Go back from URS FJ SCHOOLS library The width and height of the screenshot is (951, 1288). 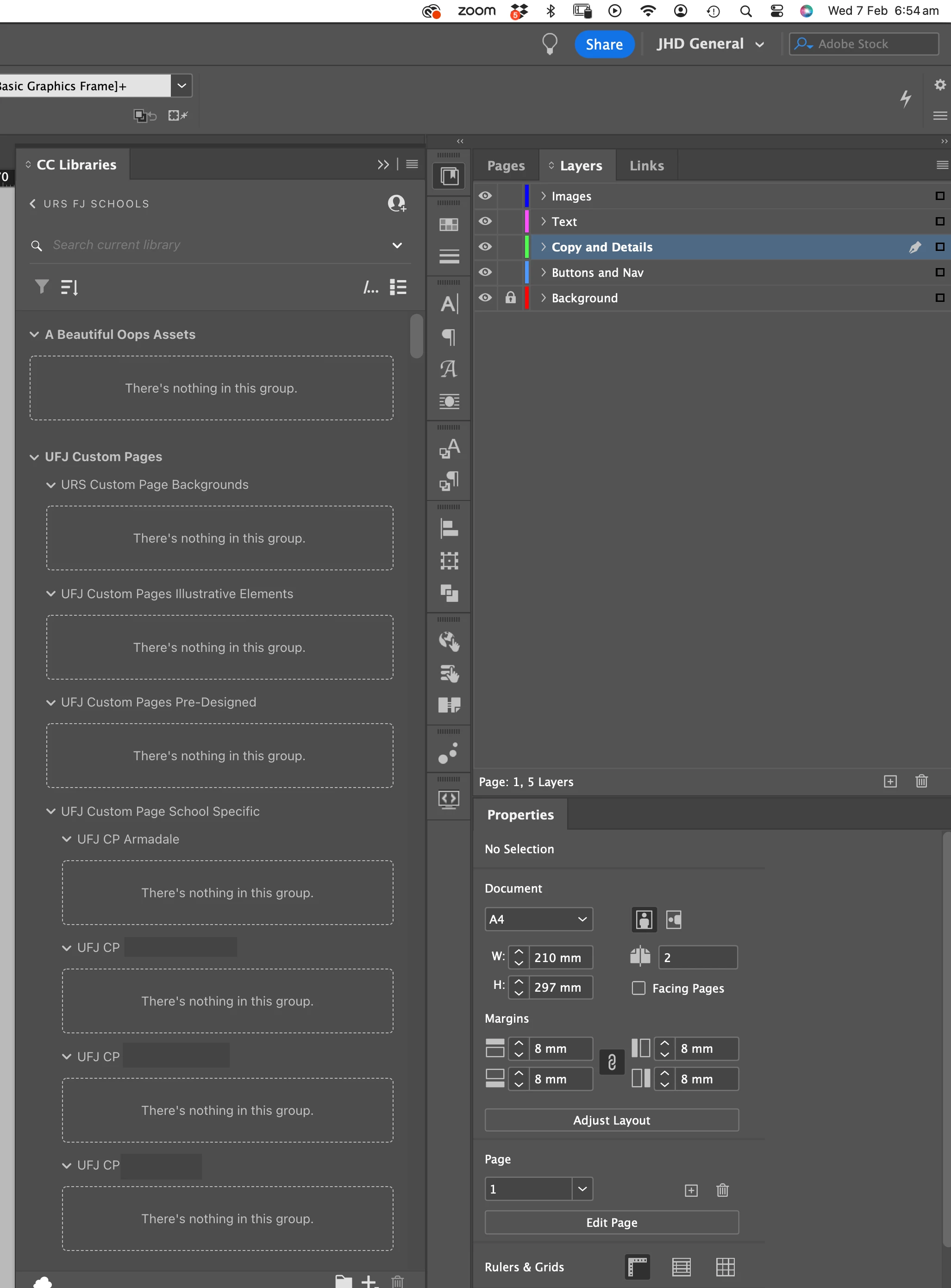pos(33,204)
